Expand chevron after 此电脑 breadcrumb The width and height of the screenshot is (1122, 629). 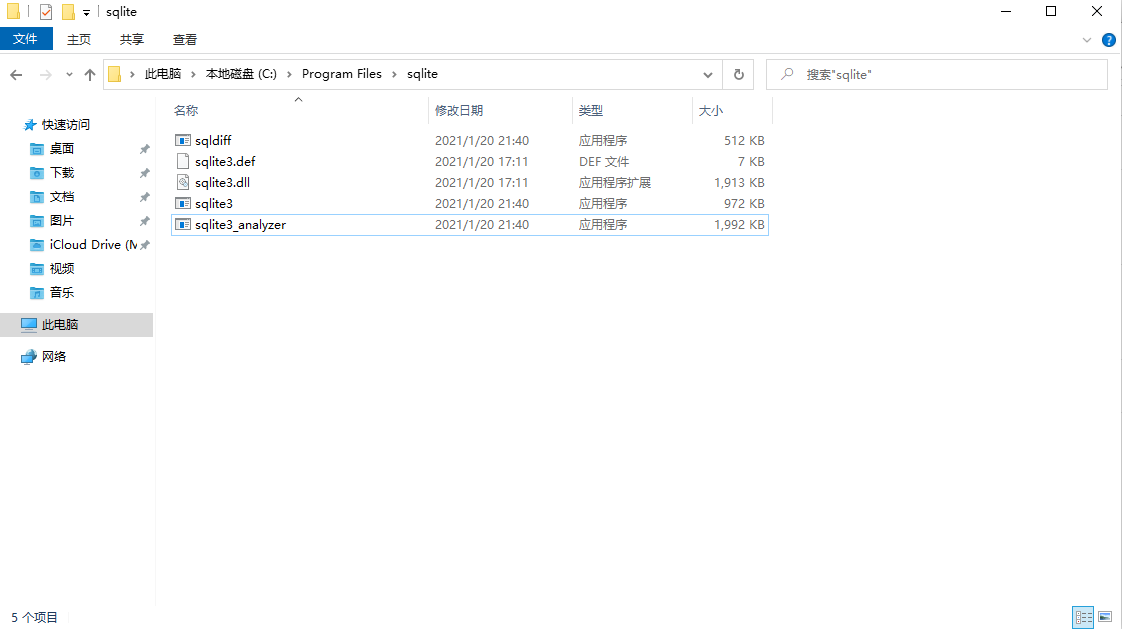[193, 74]
